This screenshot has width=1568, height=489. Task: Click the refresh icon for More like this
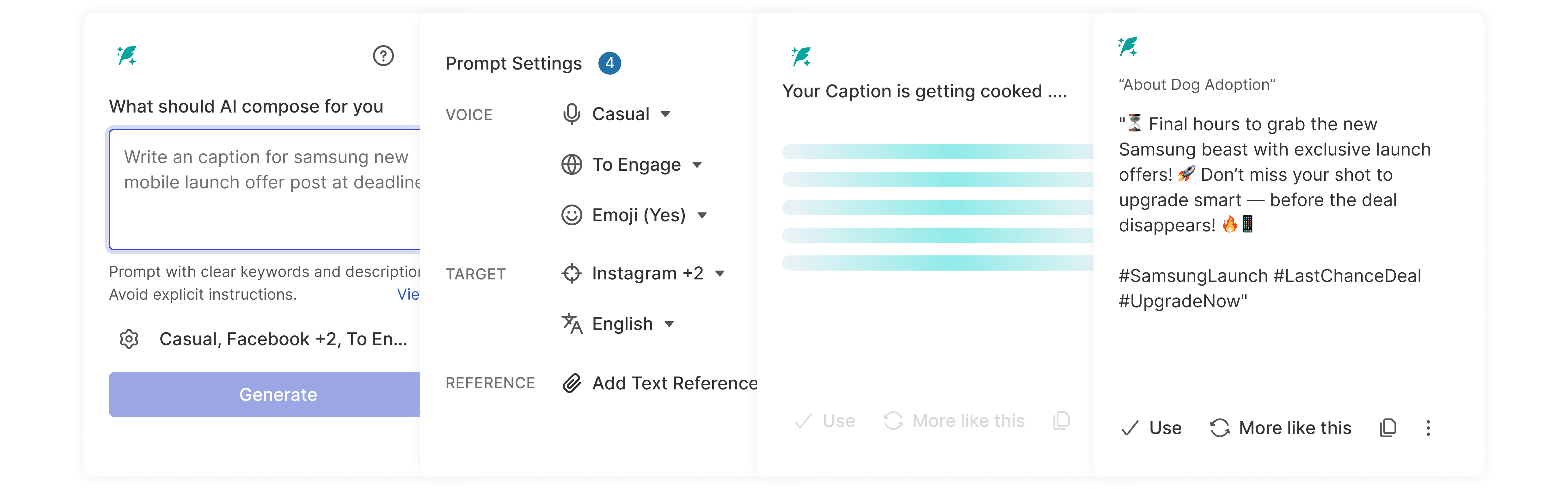point(1220,427)
